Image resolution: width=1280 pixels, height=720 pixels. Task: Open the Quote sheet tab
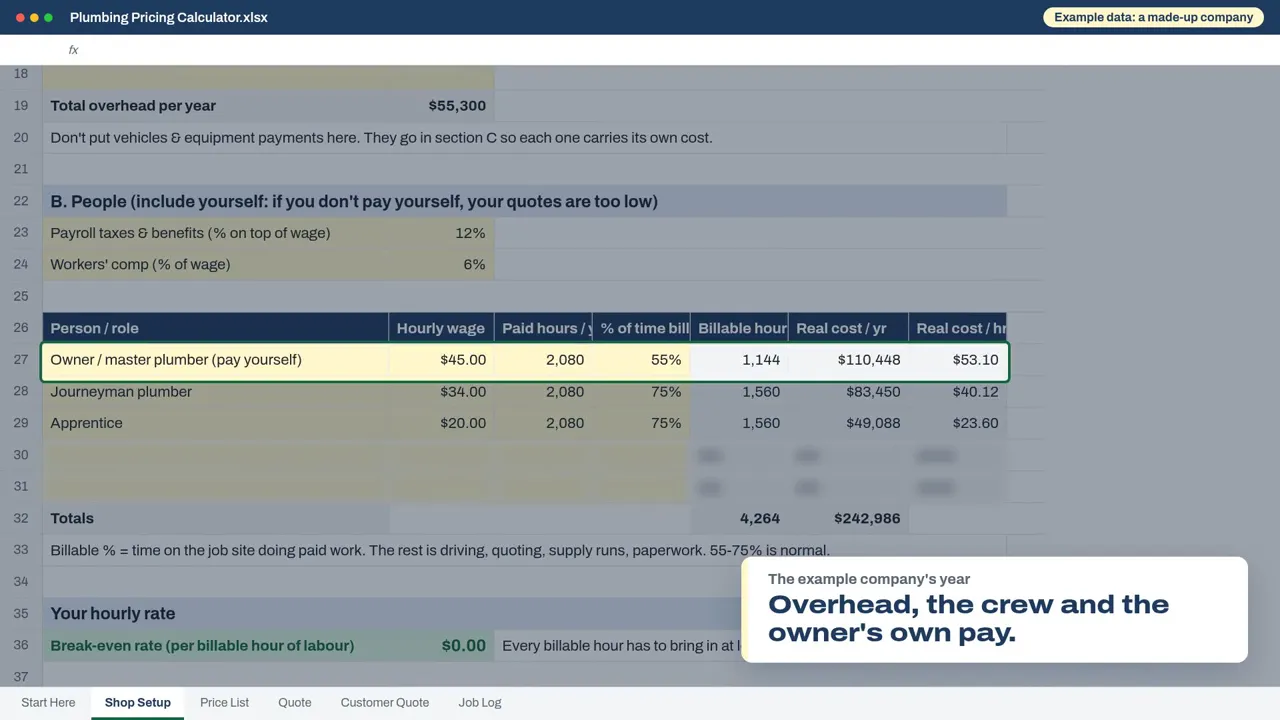pos(295,703)
